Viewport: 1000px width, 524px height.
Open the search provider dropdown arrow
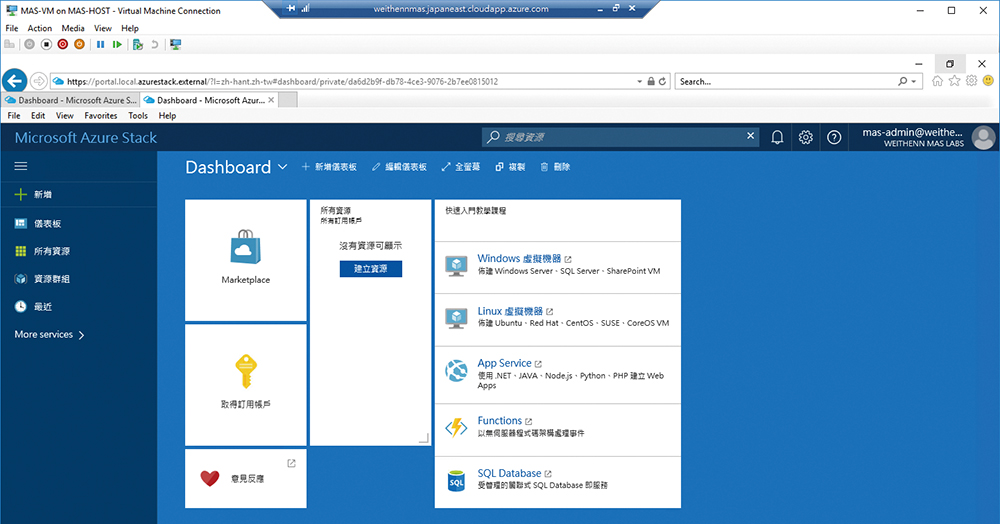(x=914, y=82)
